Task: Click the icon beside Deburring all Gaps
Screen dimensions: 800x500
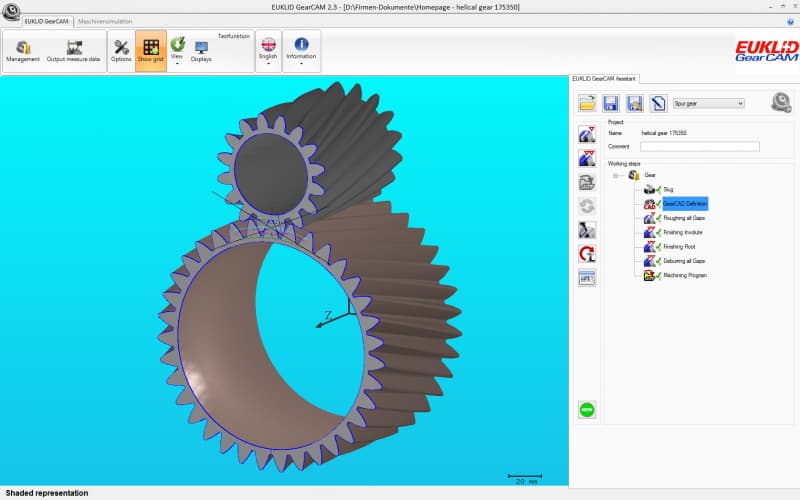Action: coord(649,261)
